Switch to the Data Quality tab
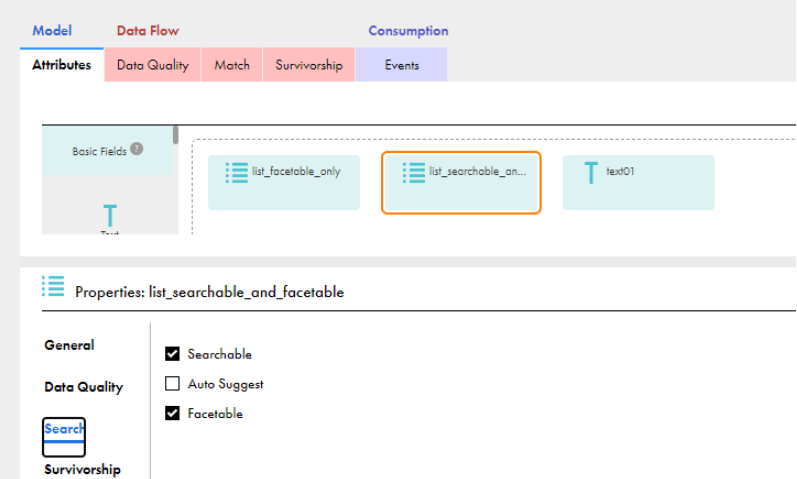 (x=152, y=65)
